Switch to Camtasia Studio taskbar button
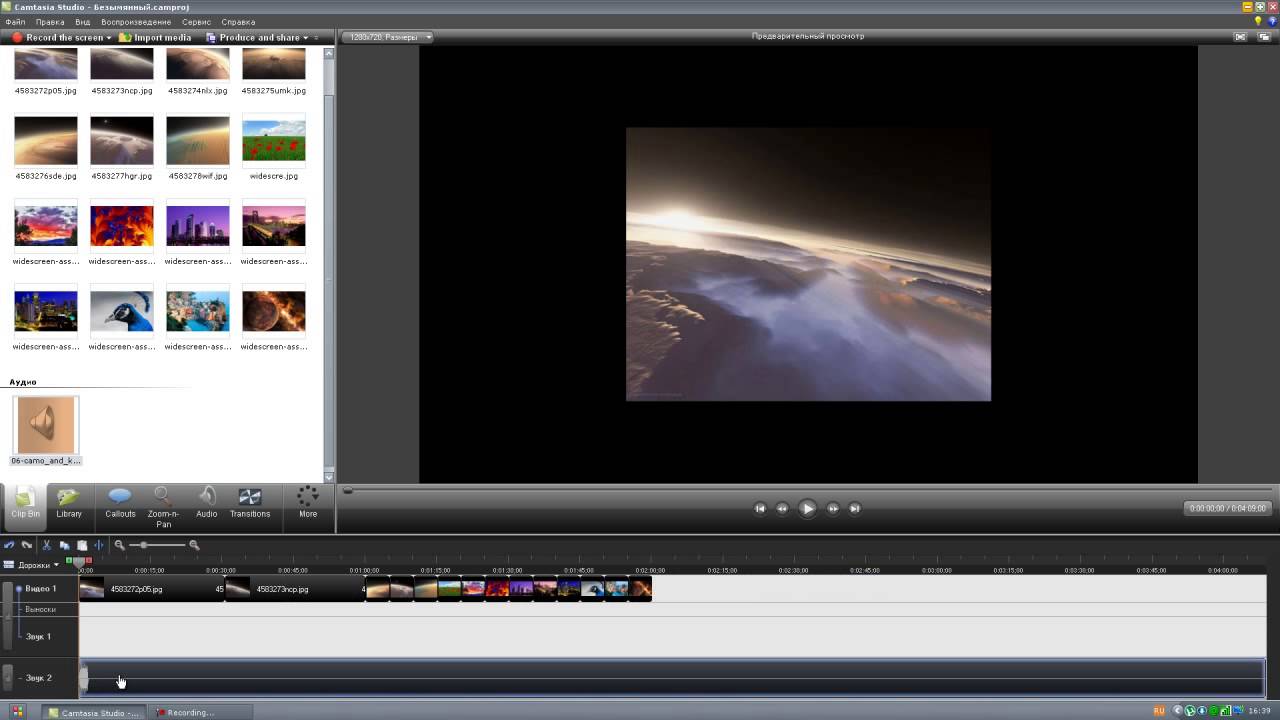1280x720 pixels. coord(95,712)
